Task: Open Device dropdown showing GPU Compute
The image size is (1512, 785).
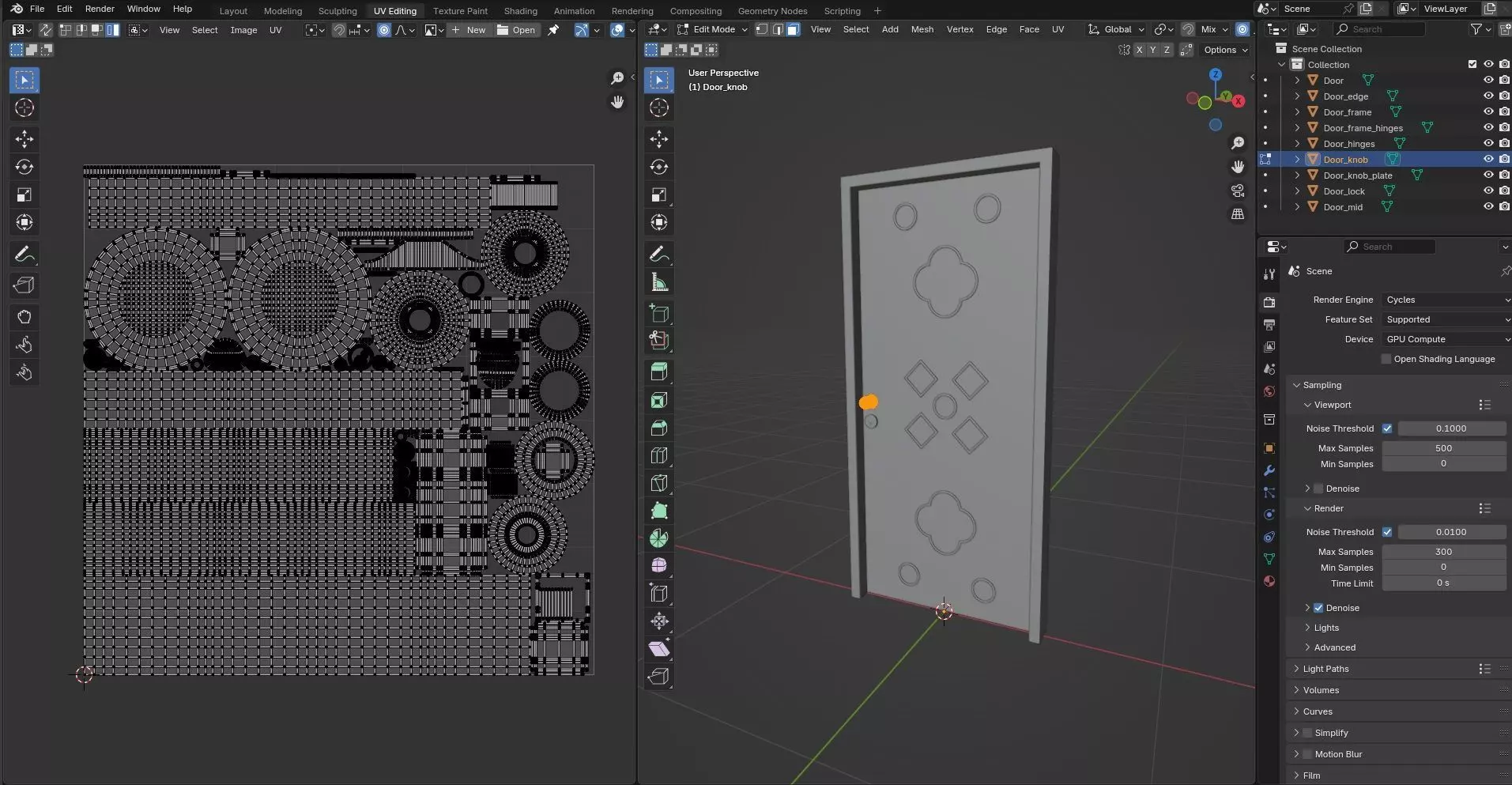Action: click(1446, 339)
